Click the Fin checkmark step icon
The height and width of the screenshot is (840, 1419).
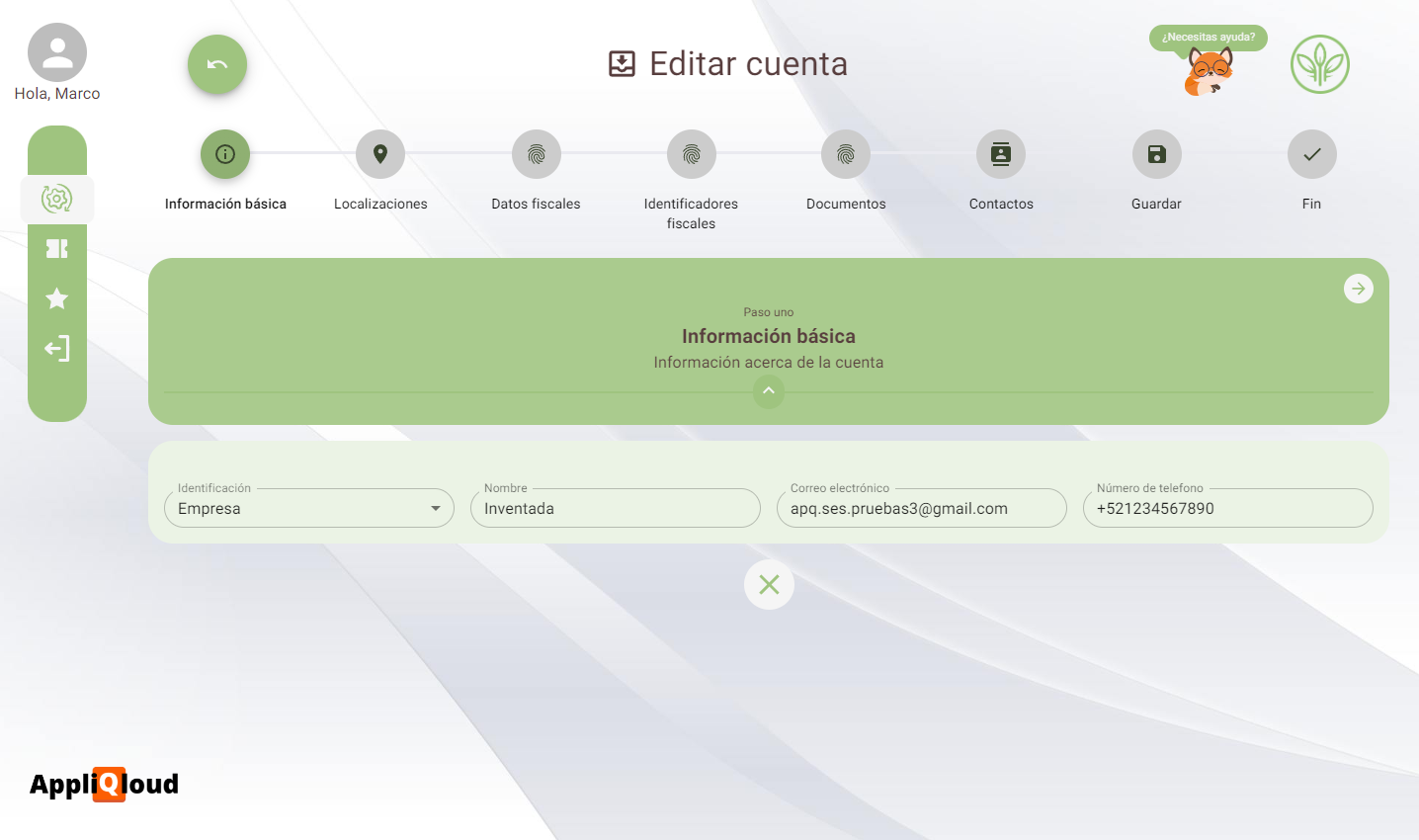[x=1311, y=154]
